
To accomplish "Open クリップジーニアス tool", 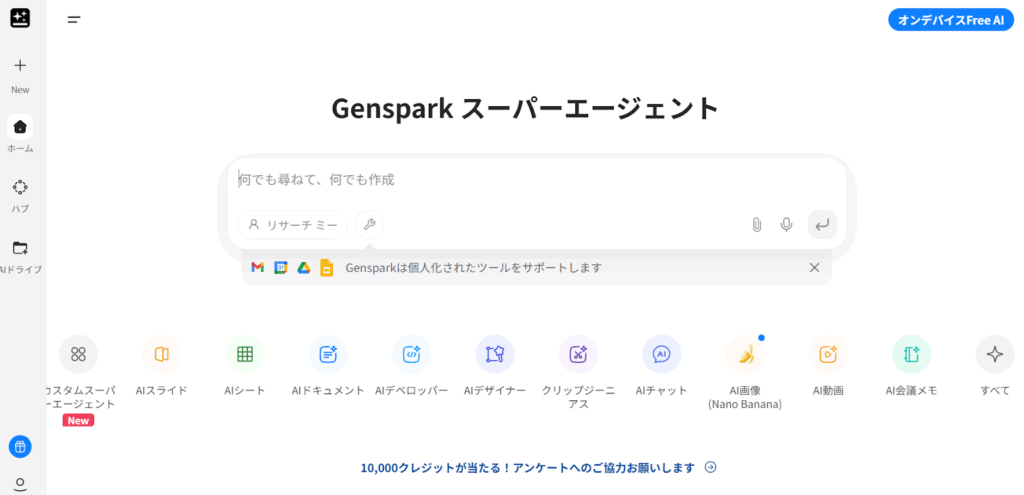I will point(578,354).
